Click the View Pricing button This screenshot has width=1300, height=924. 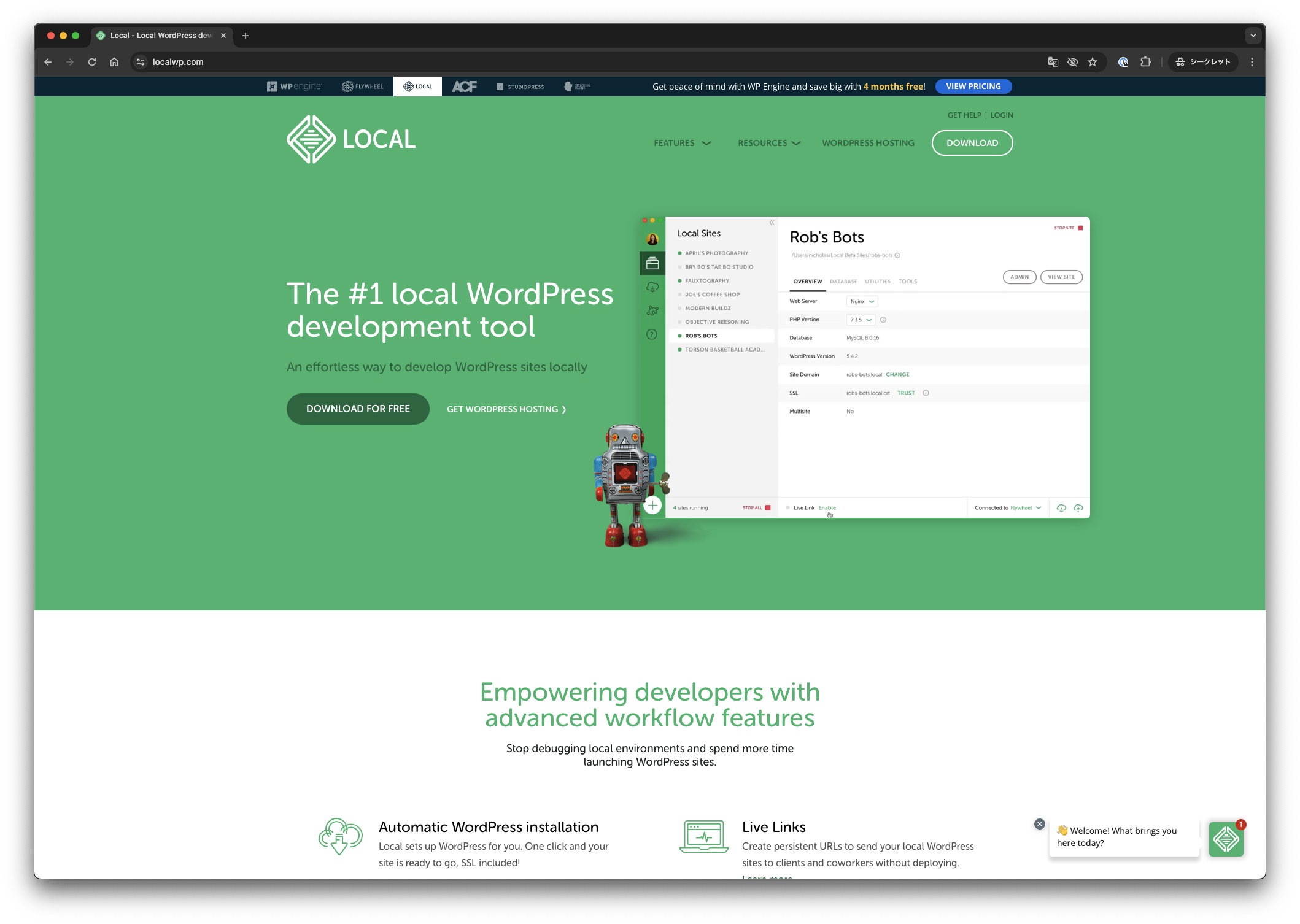click(973, 87)
